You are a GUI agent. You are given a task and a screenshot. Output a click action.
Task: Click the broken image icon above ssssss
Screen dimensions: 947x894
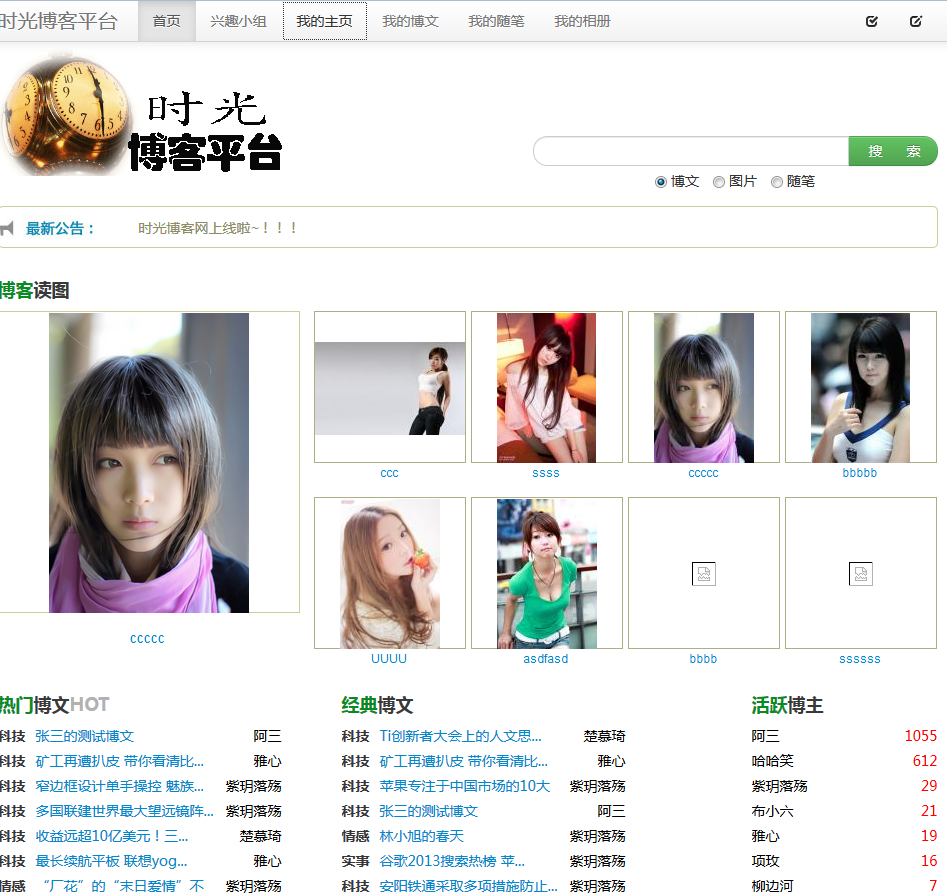tap(861, 574)
